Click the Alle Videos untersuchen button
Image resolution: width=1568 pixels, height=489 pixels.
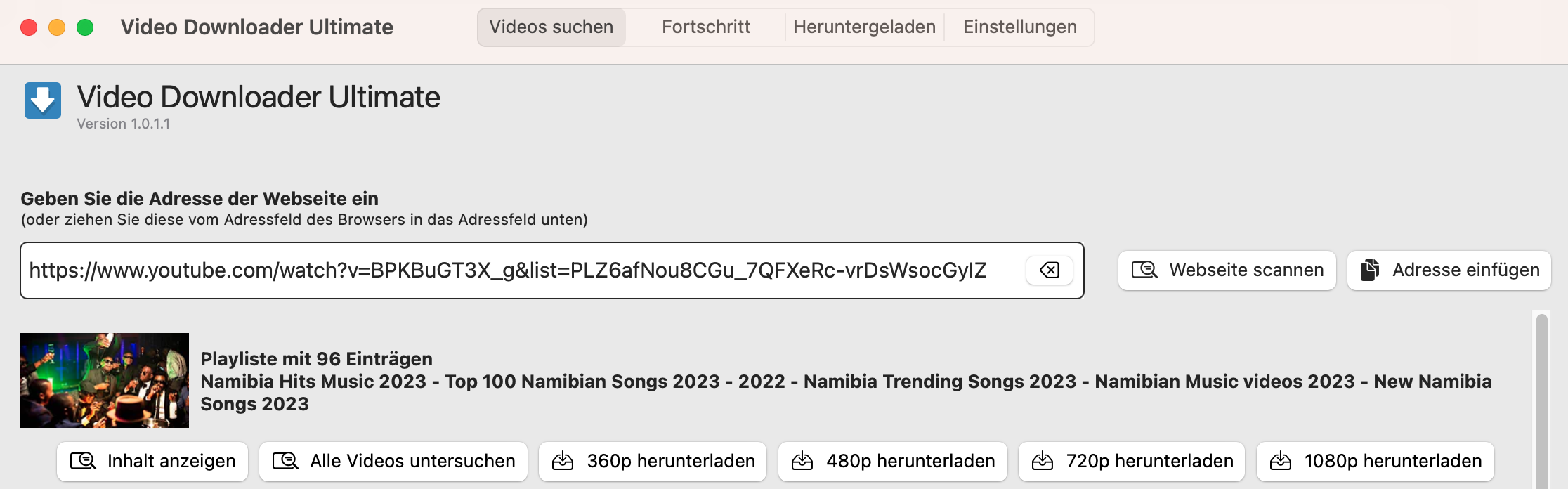[x=393, y=462]
